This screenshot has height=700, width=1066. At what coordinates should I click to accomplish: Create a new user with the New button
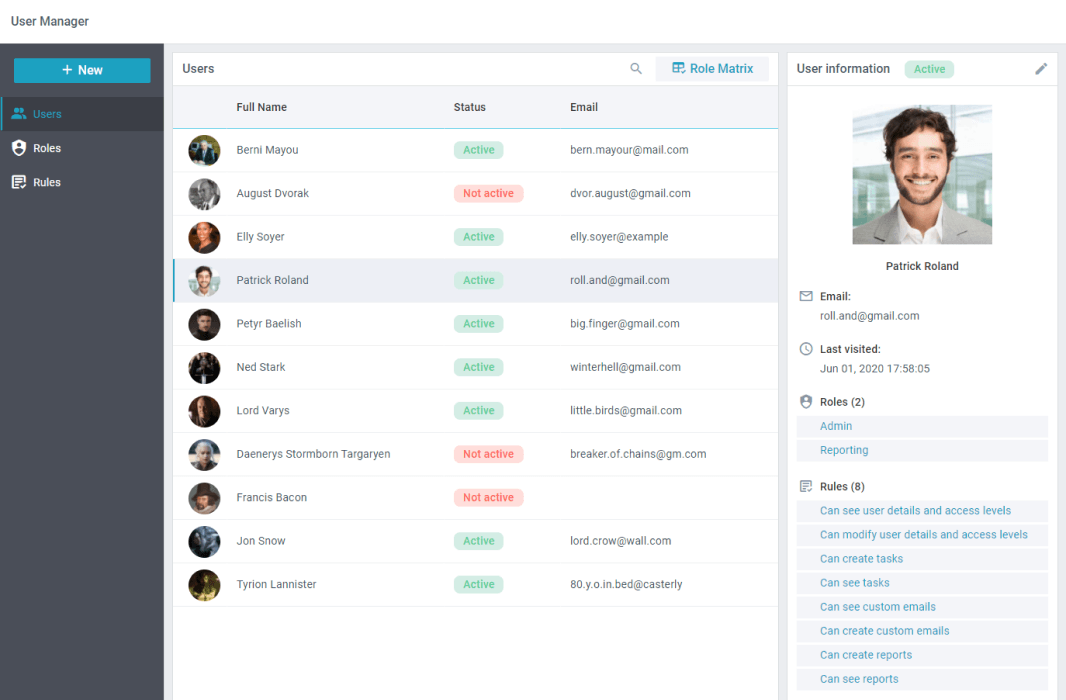(x=82, y=70)
